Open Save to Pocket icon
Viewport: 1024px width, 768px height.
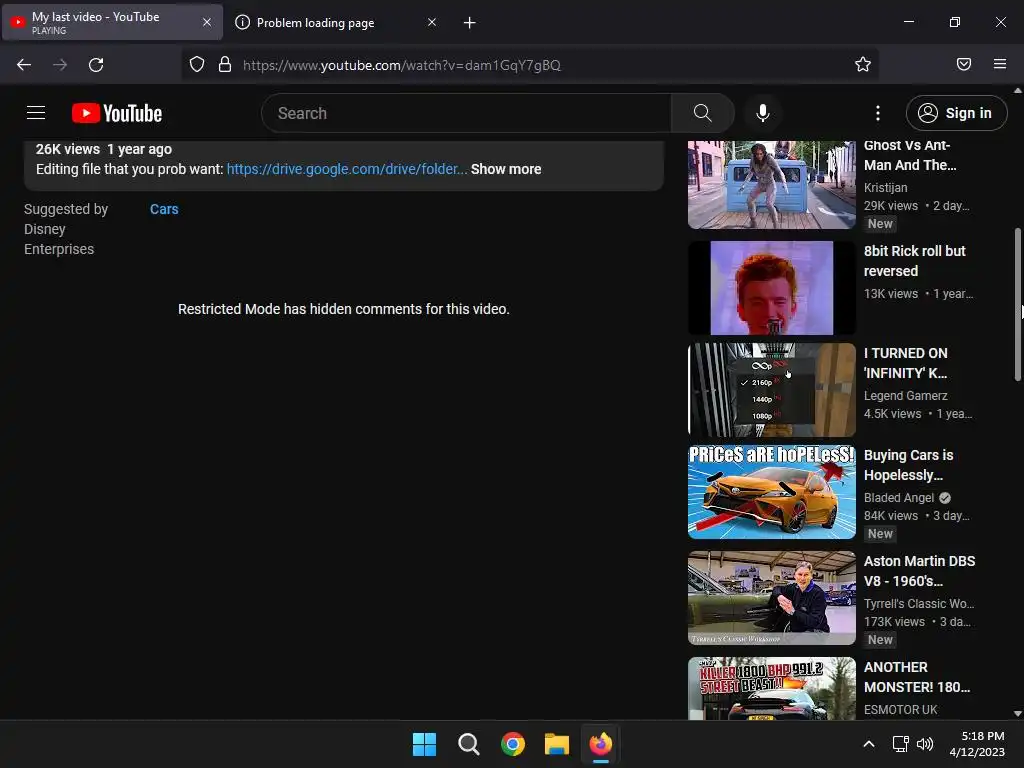(x=963, y=64)
